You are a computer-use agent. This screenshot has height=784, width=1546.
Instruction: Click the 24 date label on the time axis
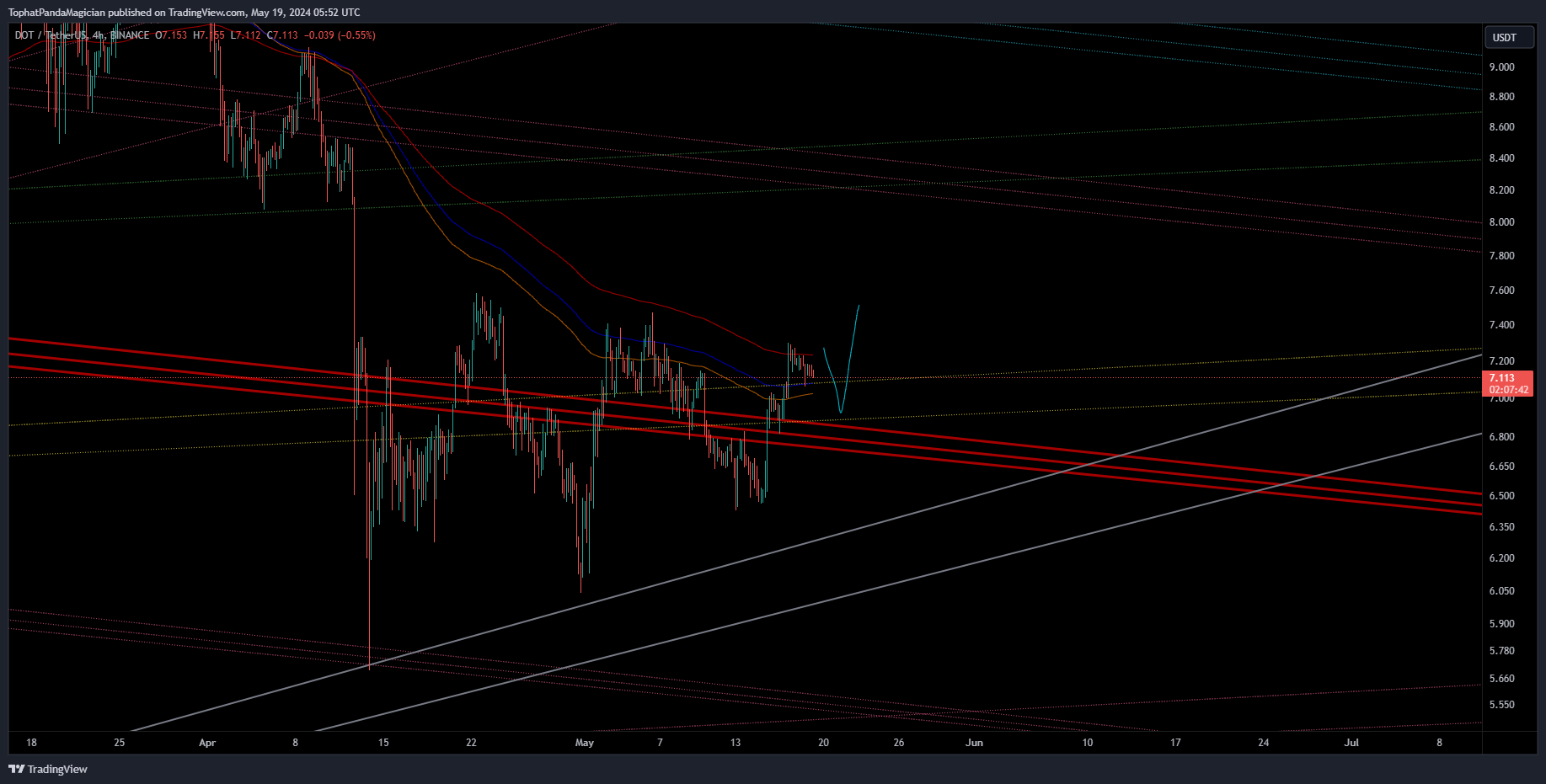(x=1264, y=743)
